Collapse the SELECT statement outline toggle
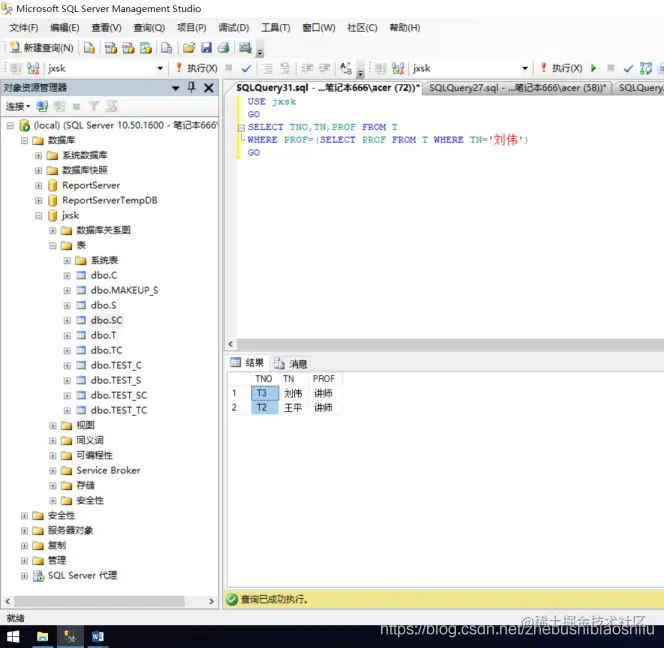The image size is (664, 648). [x=241, y=127]
